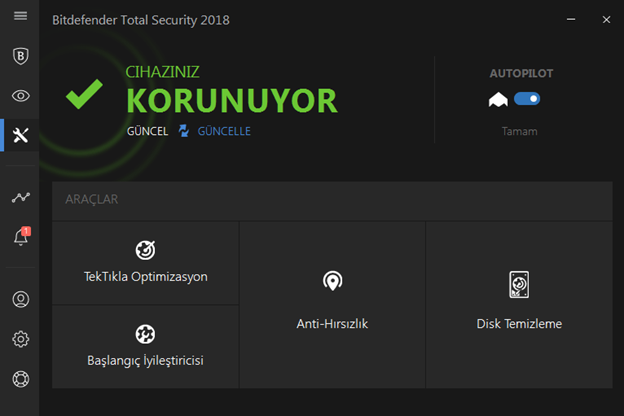Click the Anti-Hırsızlık location pin icon
Viewport: 624px width, 416px height.
(332, 281)
